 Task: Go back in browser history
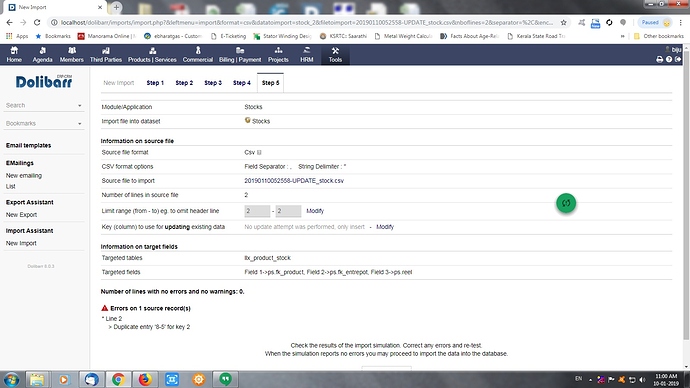pos(10,22)
